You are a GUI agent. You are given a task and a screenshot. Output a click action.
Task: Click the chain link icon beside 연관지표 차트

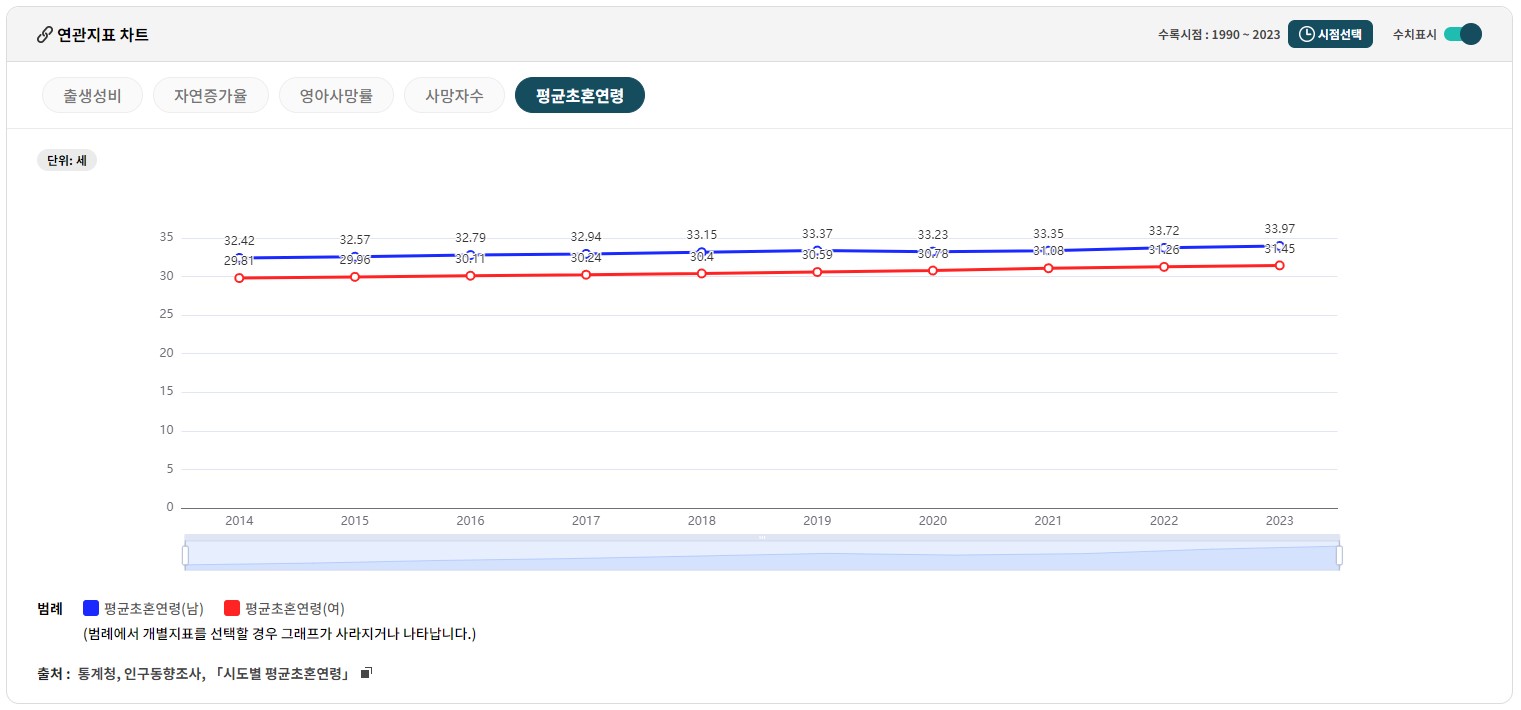coord(43,34)
